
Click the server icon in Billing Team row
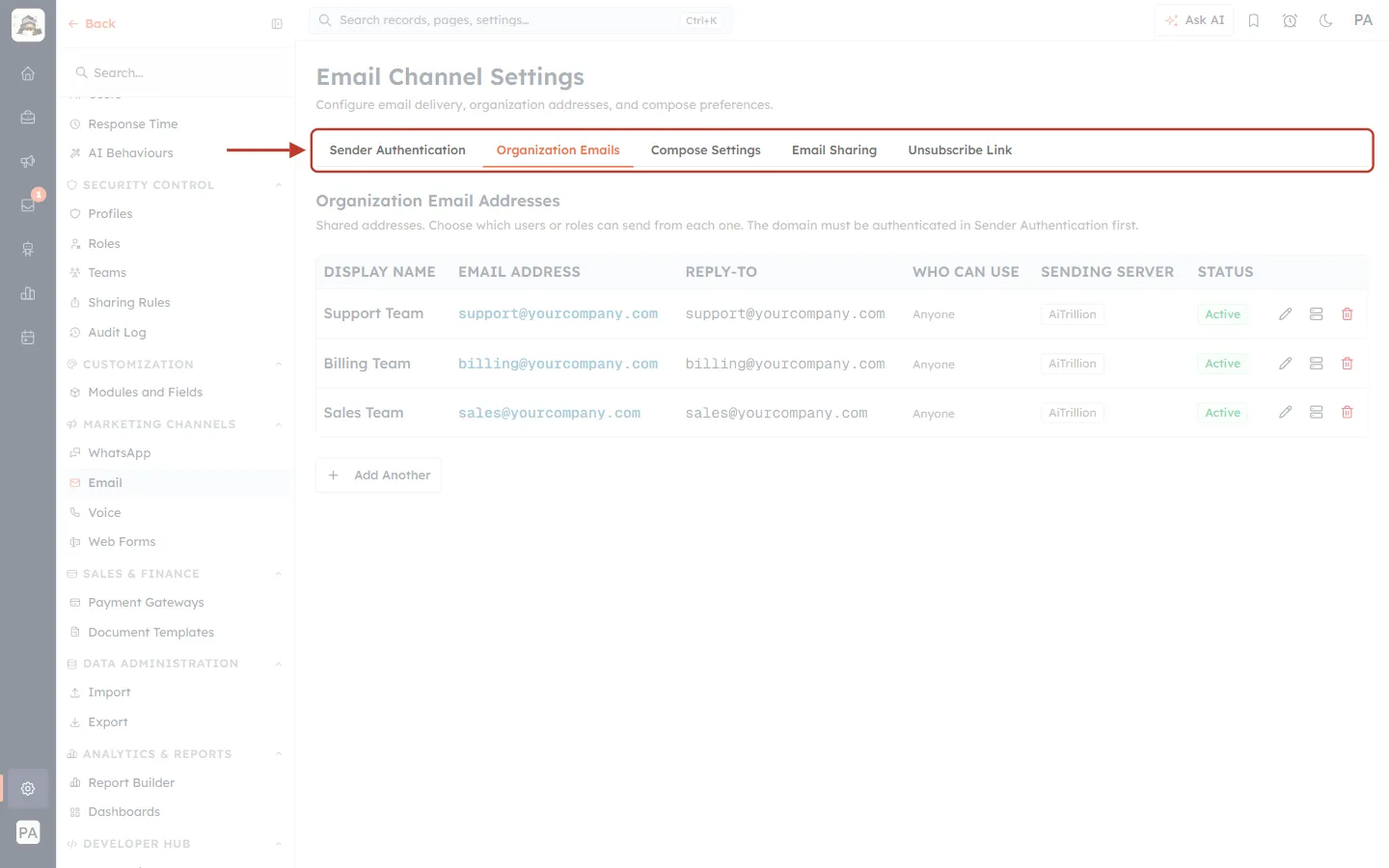[1316, 364]
